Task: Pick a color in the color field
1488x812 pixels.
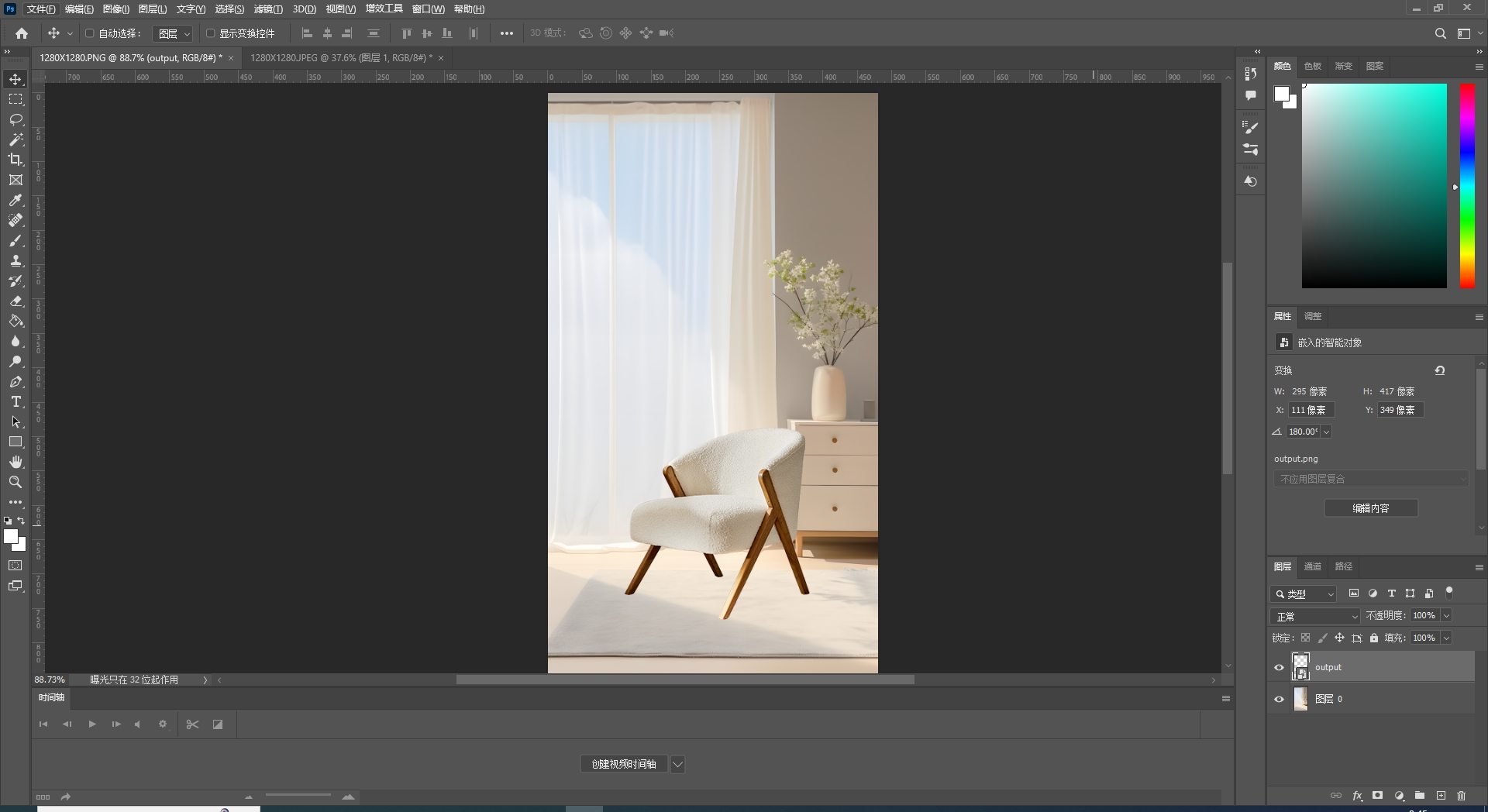Action: (1374, 186)
